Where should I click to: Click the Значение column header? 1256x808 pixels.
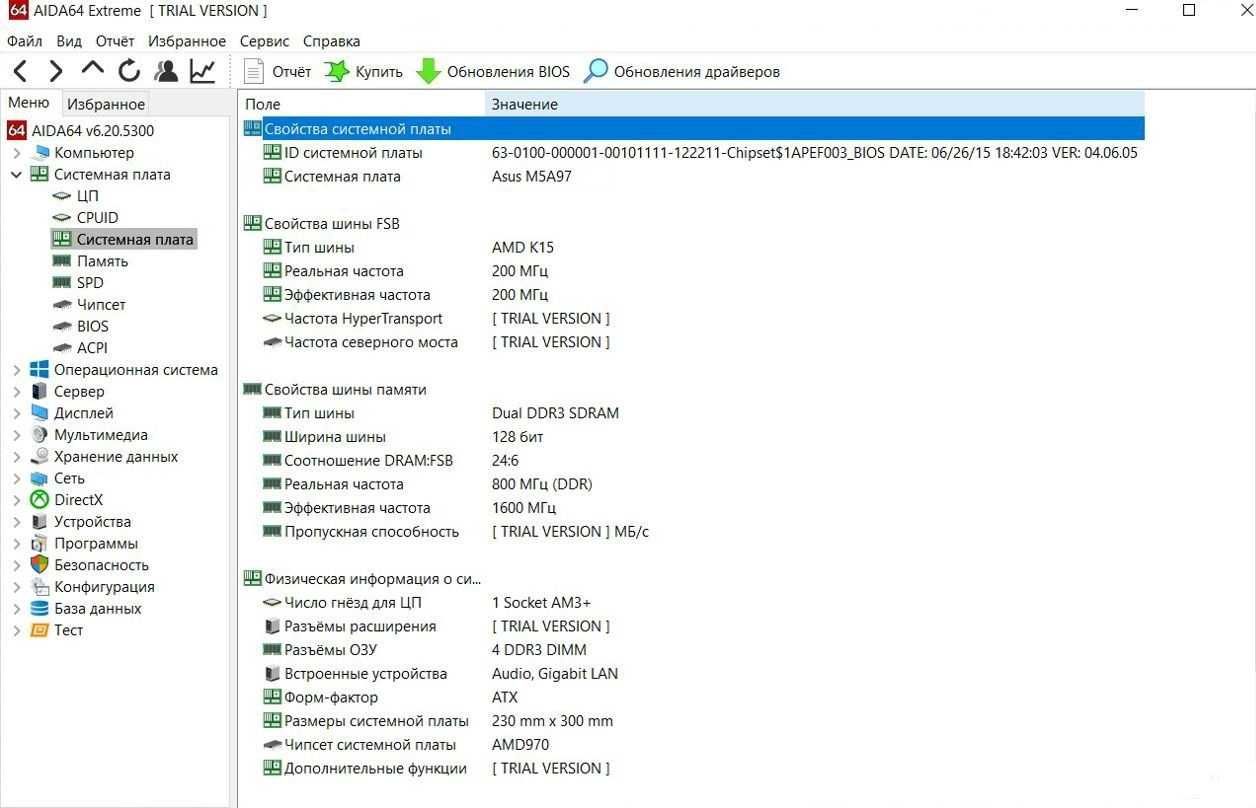click(814, 104)
